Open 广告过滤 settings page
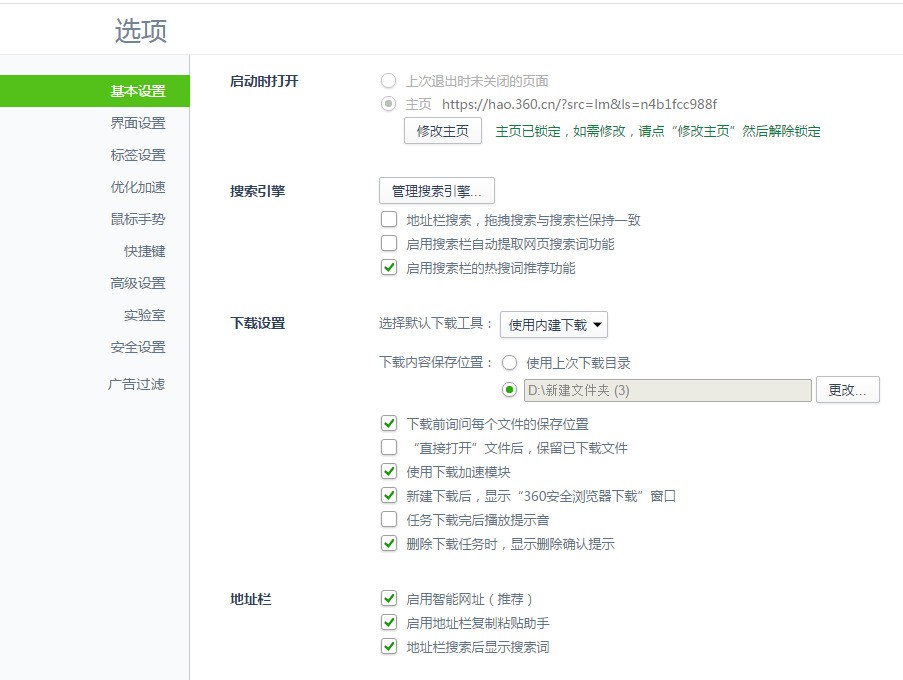 (x=137, y=384)
